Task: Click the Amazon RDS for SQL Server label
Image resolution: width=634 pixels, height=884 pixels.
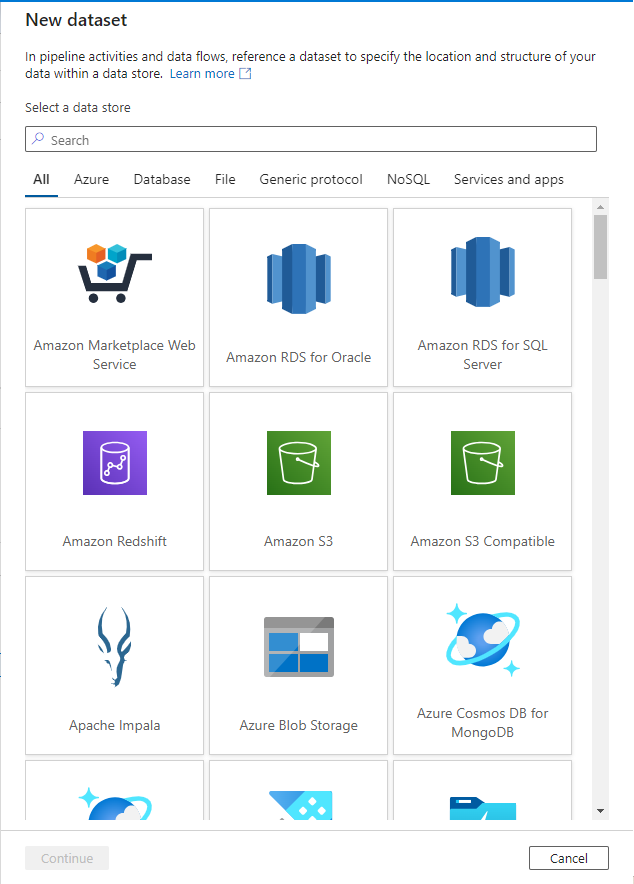Action: [x=482, y=355]
